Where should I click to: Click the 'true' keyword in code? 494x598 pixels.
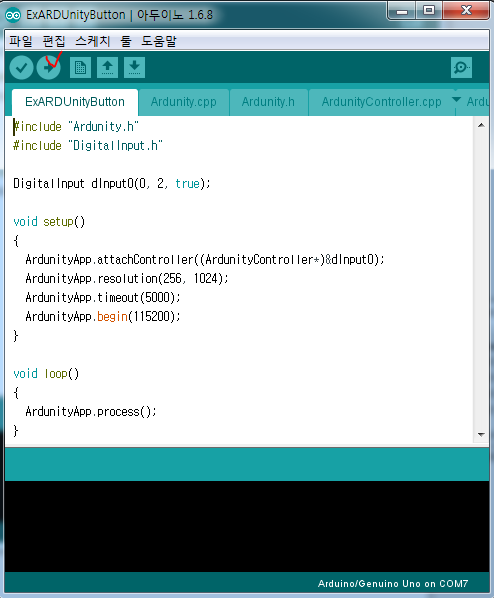[187, 184]
